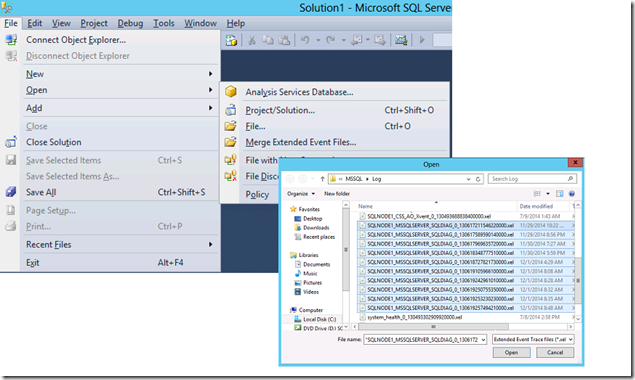This screenshot has height=380, width=635.
Task: Click the Close Solution icon
Action: pyautogui.click(x=11, y=142)
